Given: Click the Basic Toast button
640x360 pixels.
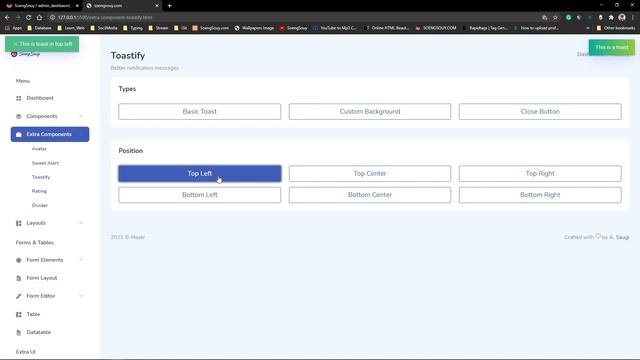Looking at the screenshot, I should (x=200, y=111).
